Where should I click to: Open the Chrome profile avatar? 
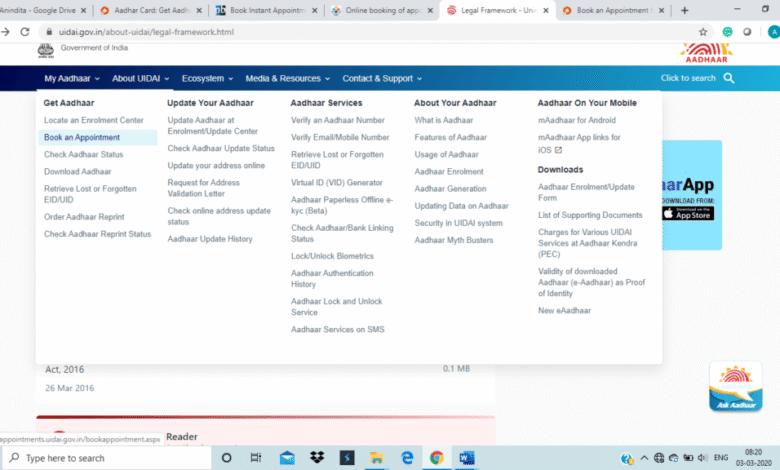(x=774, y=32)
